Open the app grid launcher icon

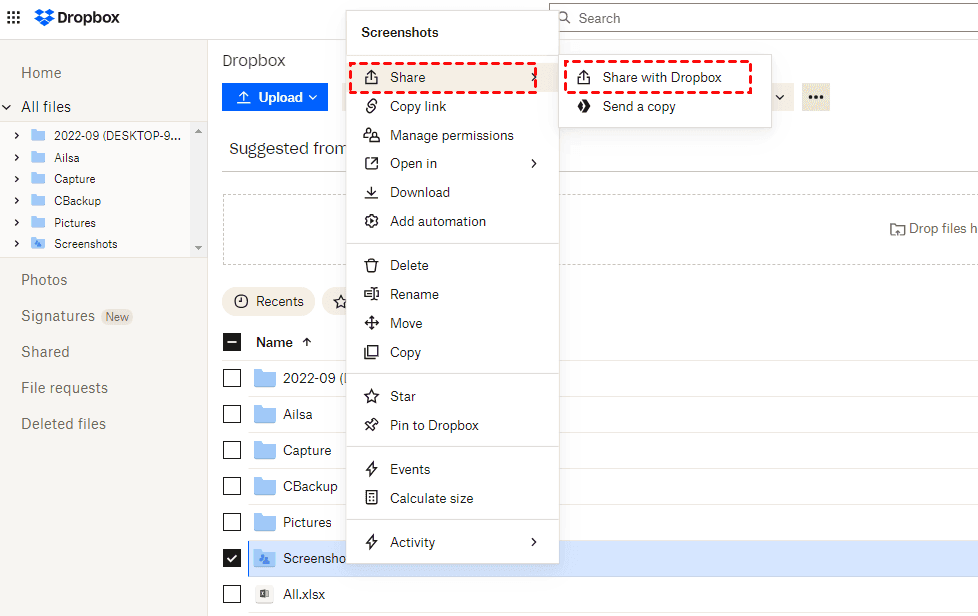[x=13, y=17]
